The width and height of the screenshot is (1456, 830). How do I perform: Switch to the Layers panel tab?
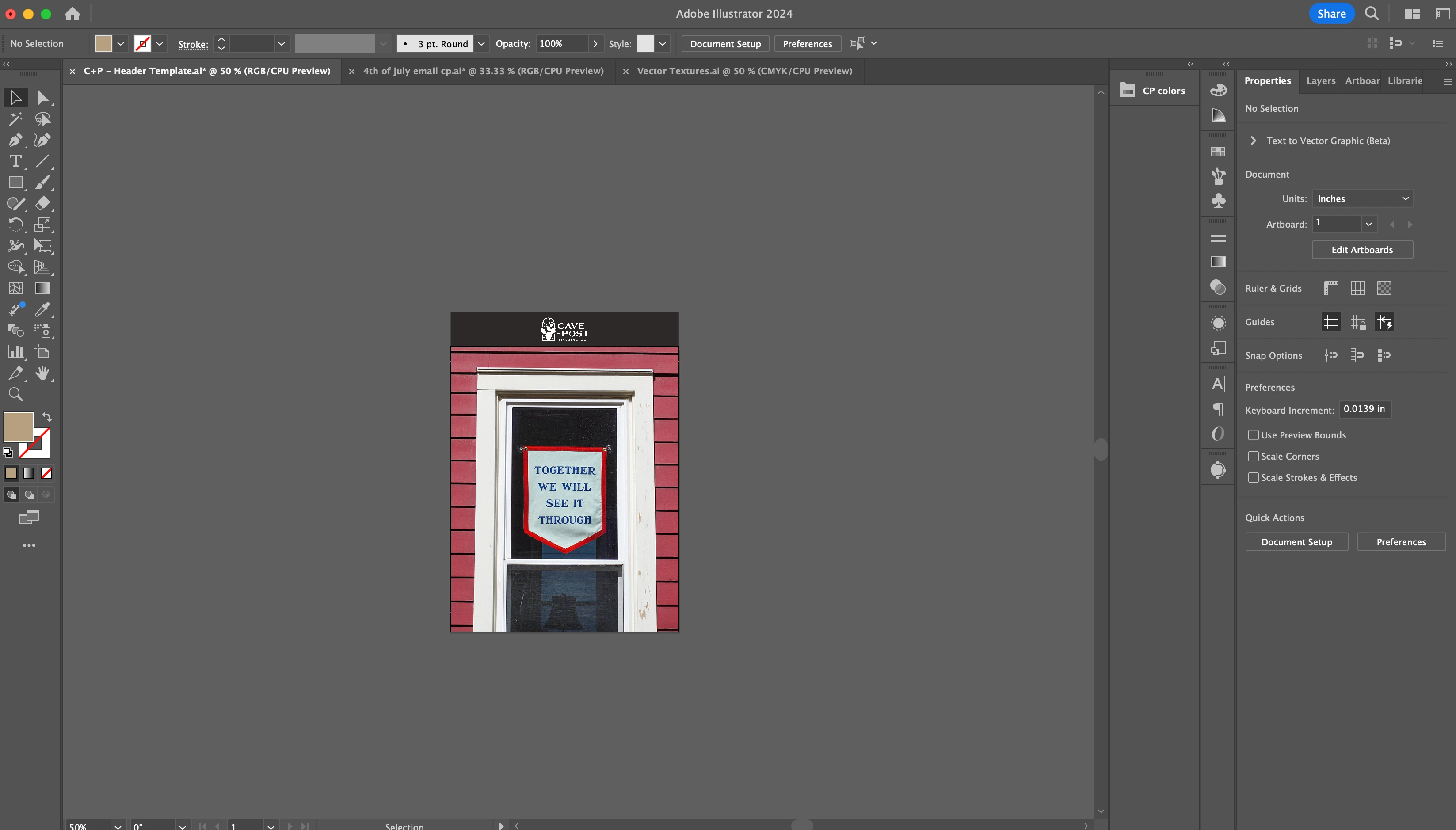tap(1320, 81)
